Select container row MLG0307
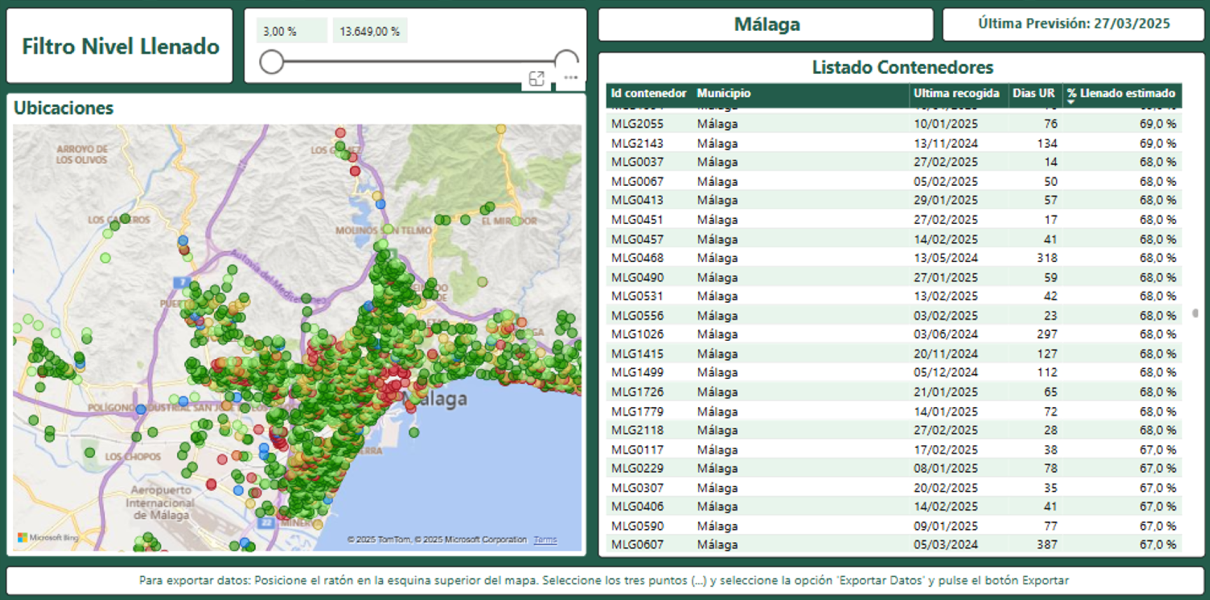Image resolution: width=1210 pixels, height=600 pixels. [x=895, y=487]
